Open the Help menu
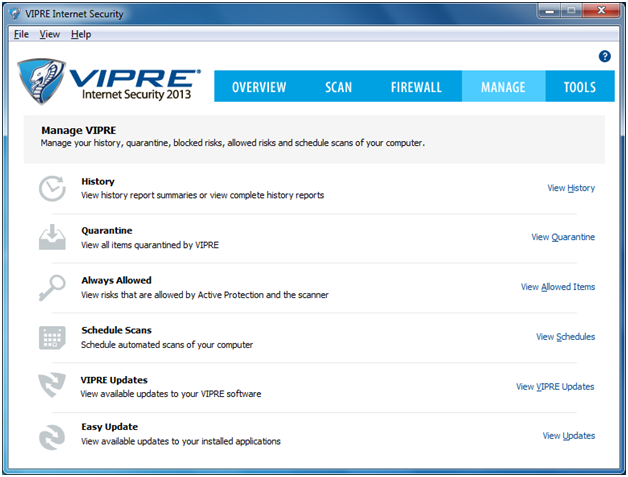This screenshot has height=477, width=628. [x=81, y=34]
